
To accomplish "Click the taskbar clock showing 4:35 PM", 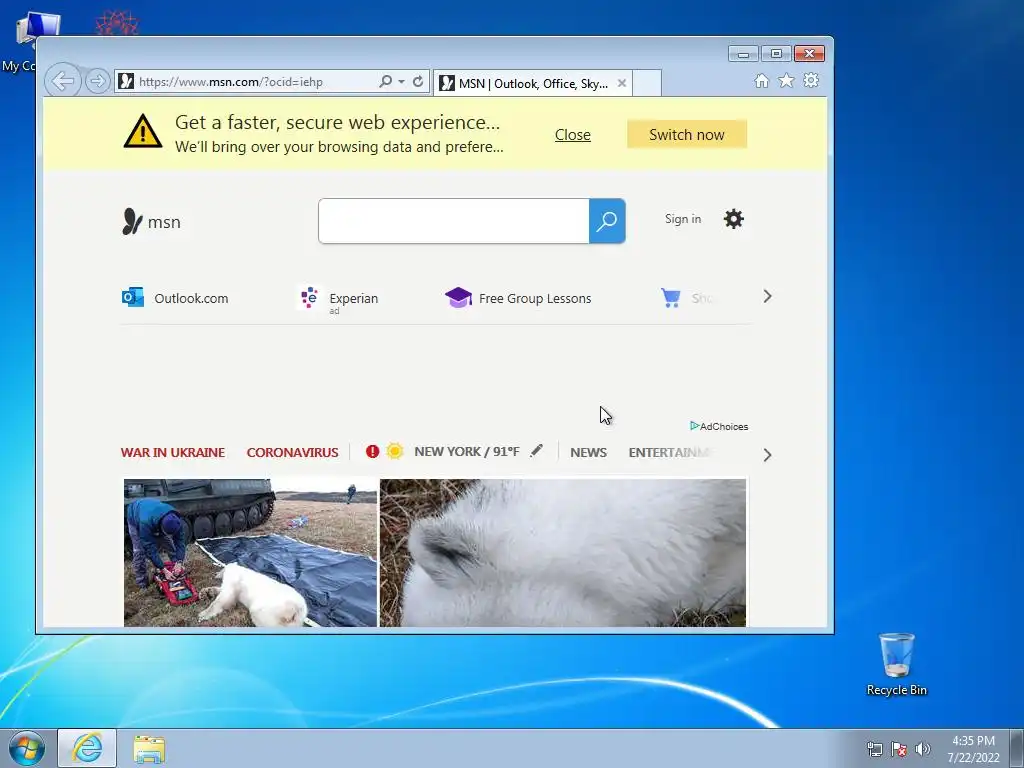I will click(973, 749).
